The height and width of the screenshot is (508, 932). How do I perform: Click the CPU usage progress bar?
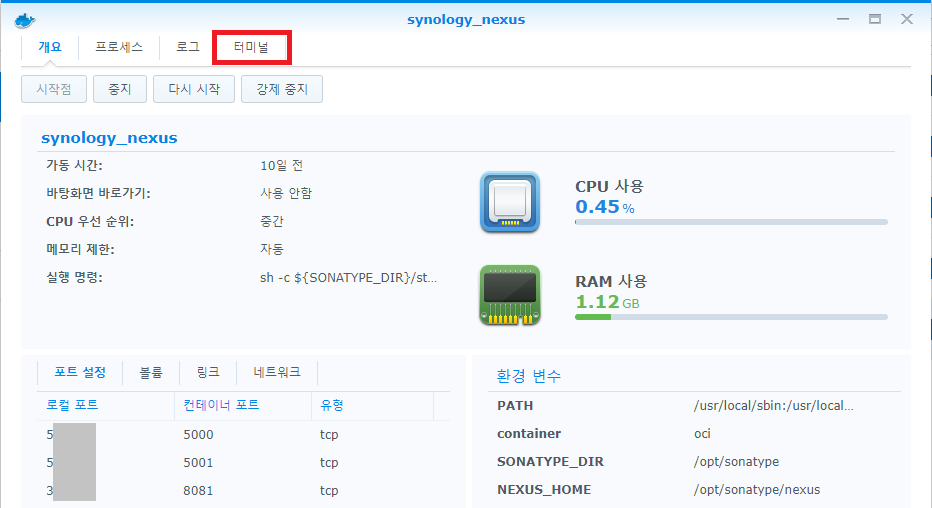[x=731, y=222]
